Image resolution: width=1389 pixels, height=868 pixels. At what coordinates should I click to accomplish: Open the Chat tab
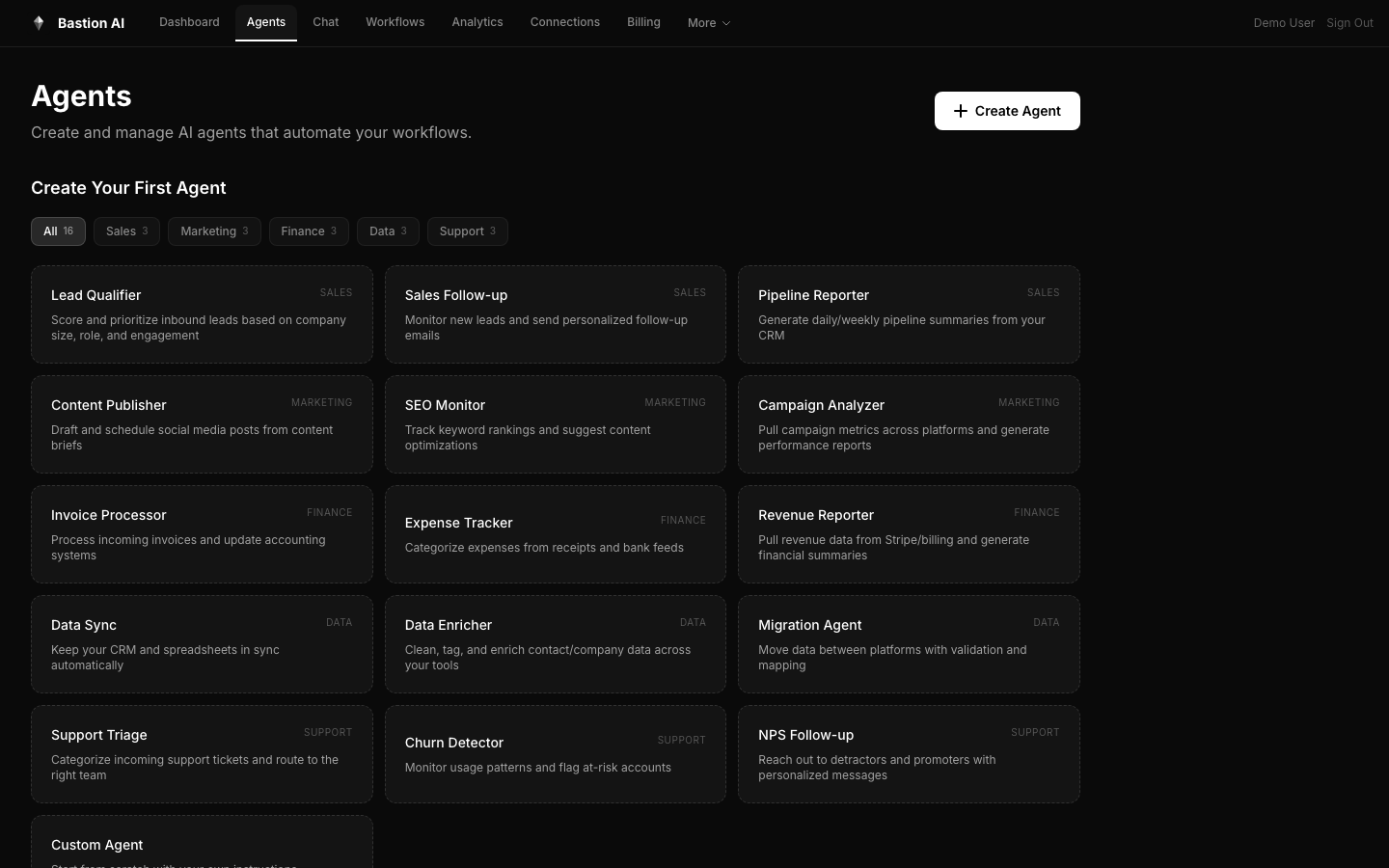(x=325, y=22)
